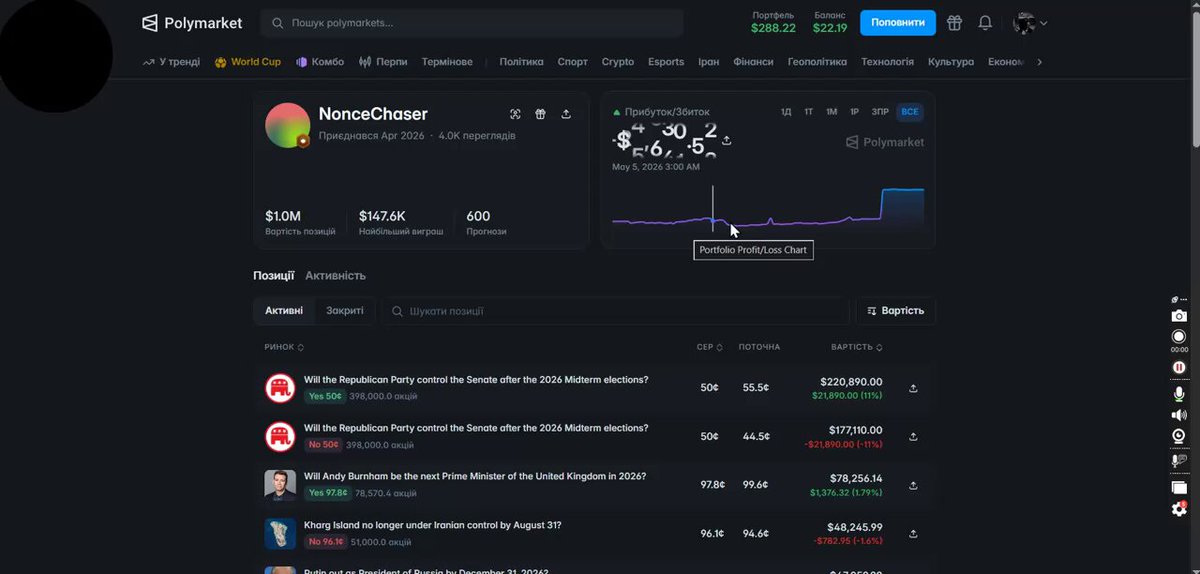Click the recorder record button
1200x574 pixels.
pos(1179,337)
